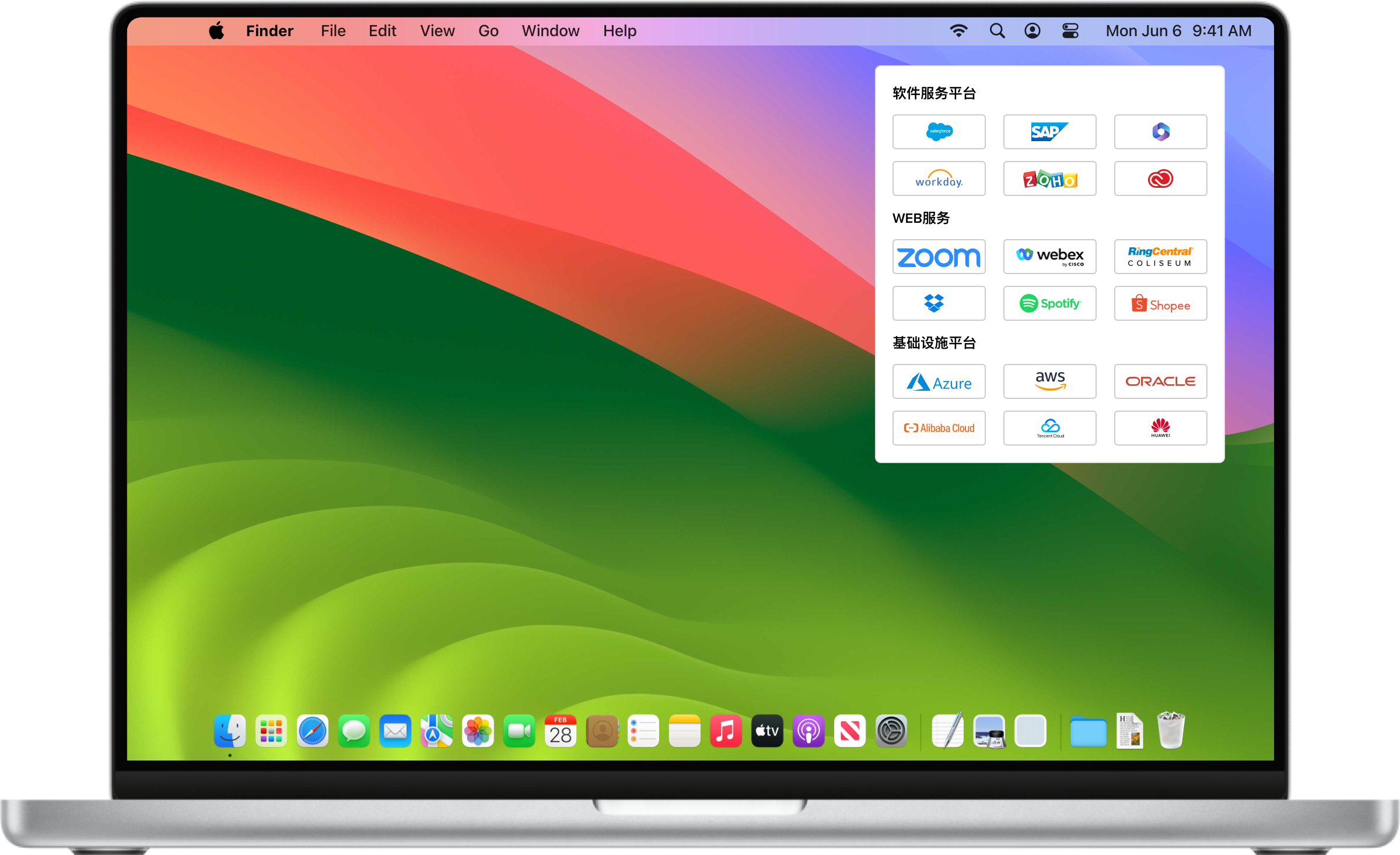Open the View menu

pos(437,31)
